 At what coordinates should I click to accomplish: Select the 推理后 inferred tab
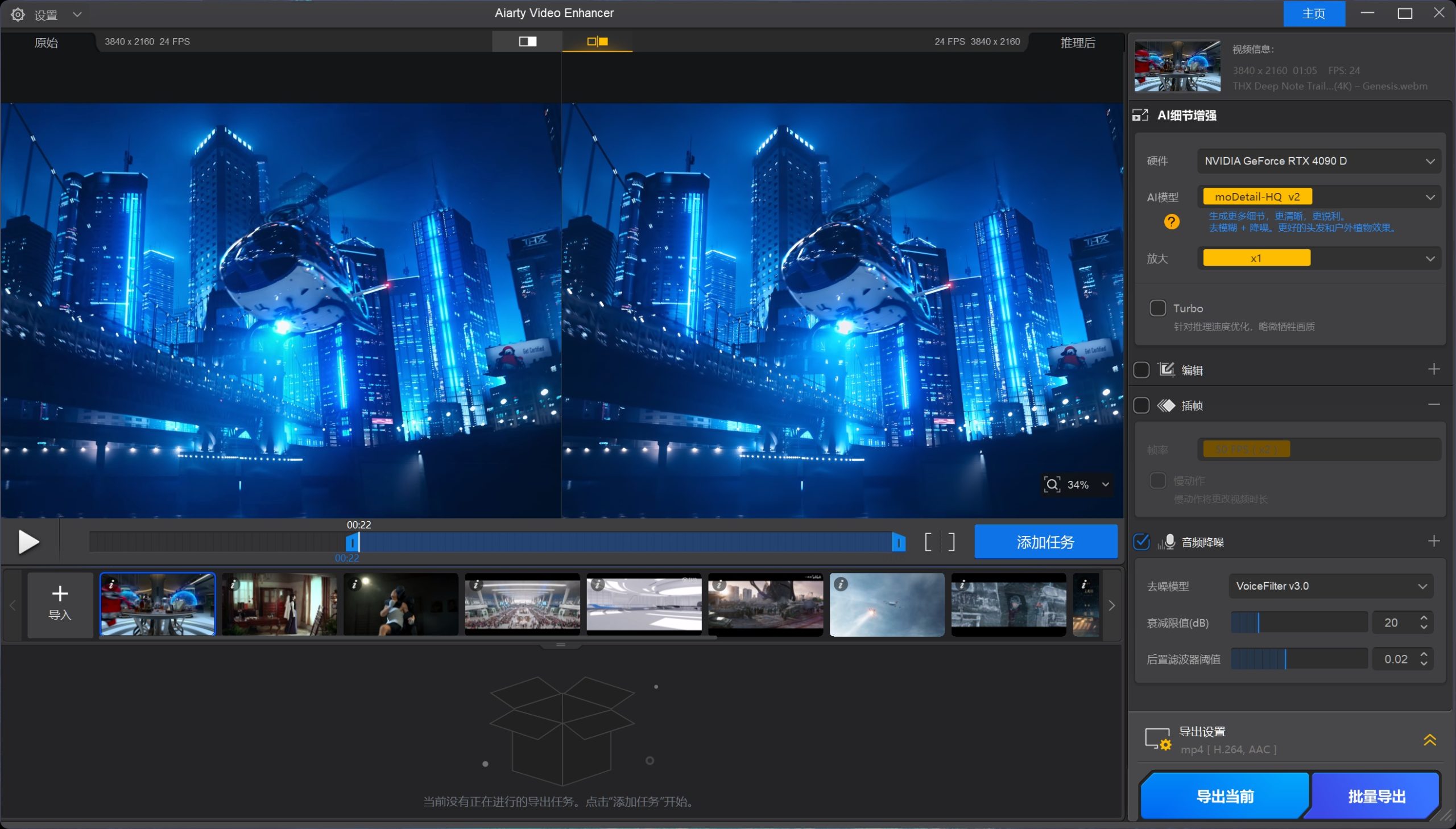pos(1077,43)
